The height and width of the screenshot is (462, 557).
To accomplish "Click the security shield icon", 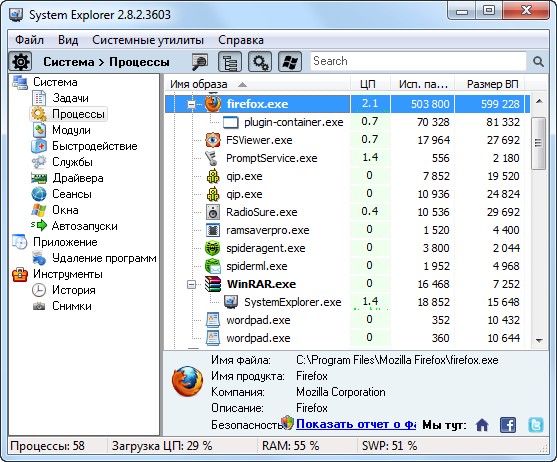I will tap(287, 423).
